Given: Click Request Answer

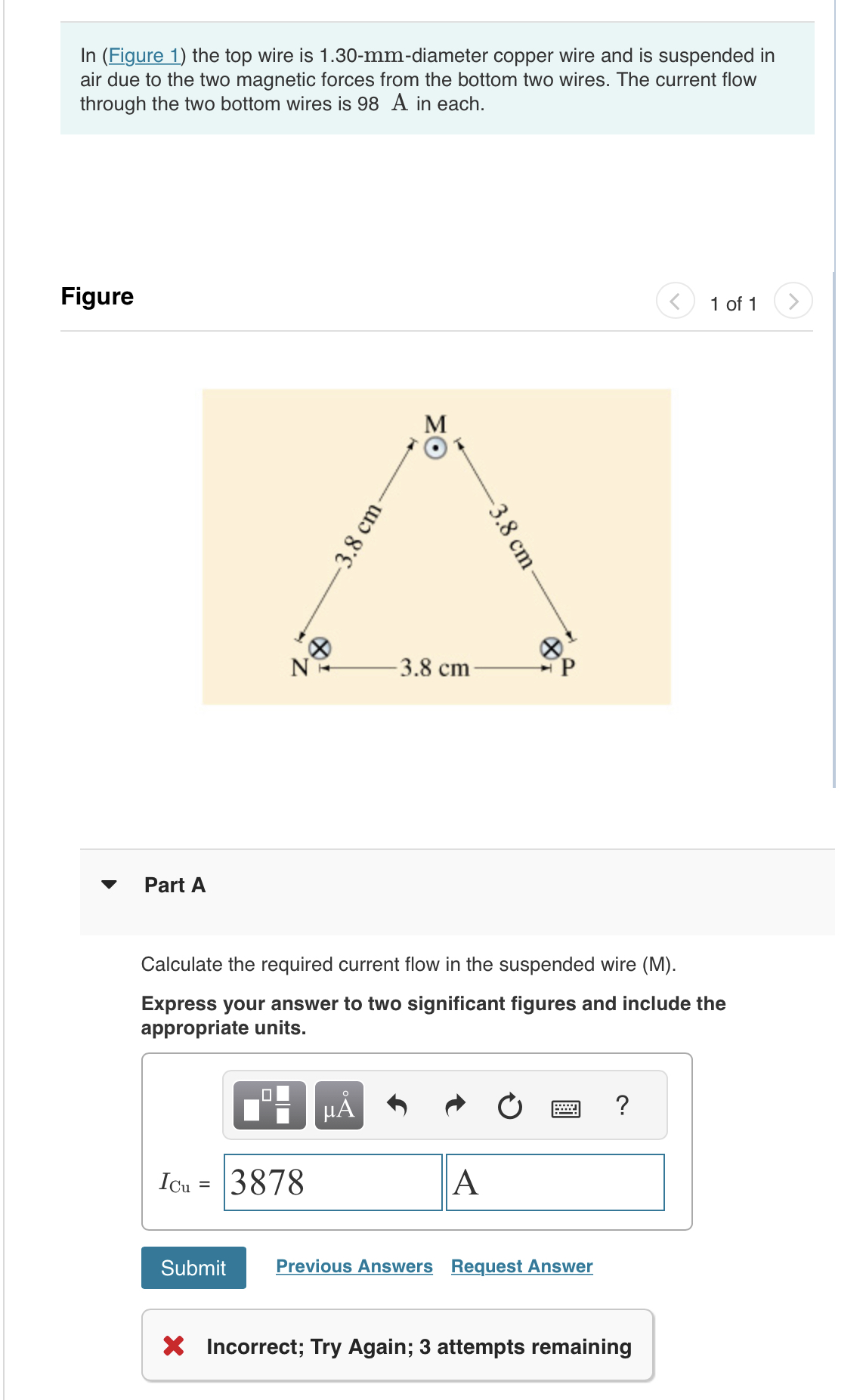Looking at the screenshot, I should 521,1266.
